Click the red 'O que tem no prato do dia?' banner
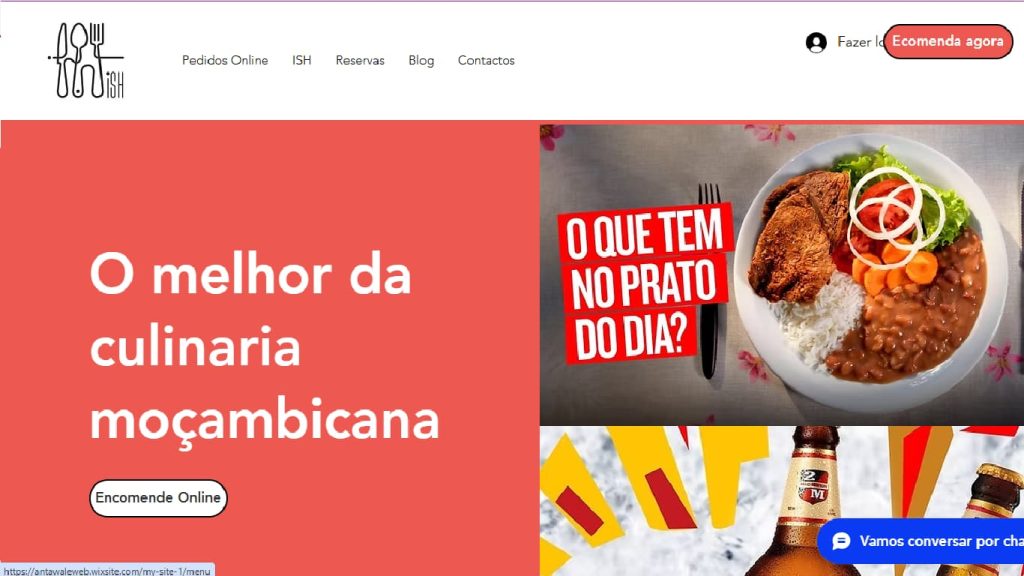This screenshot has width=1024, height=576. pos(644,283)
